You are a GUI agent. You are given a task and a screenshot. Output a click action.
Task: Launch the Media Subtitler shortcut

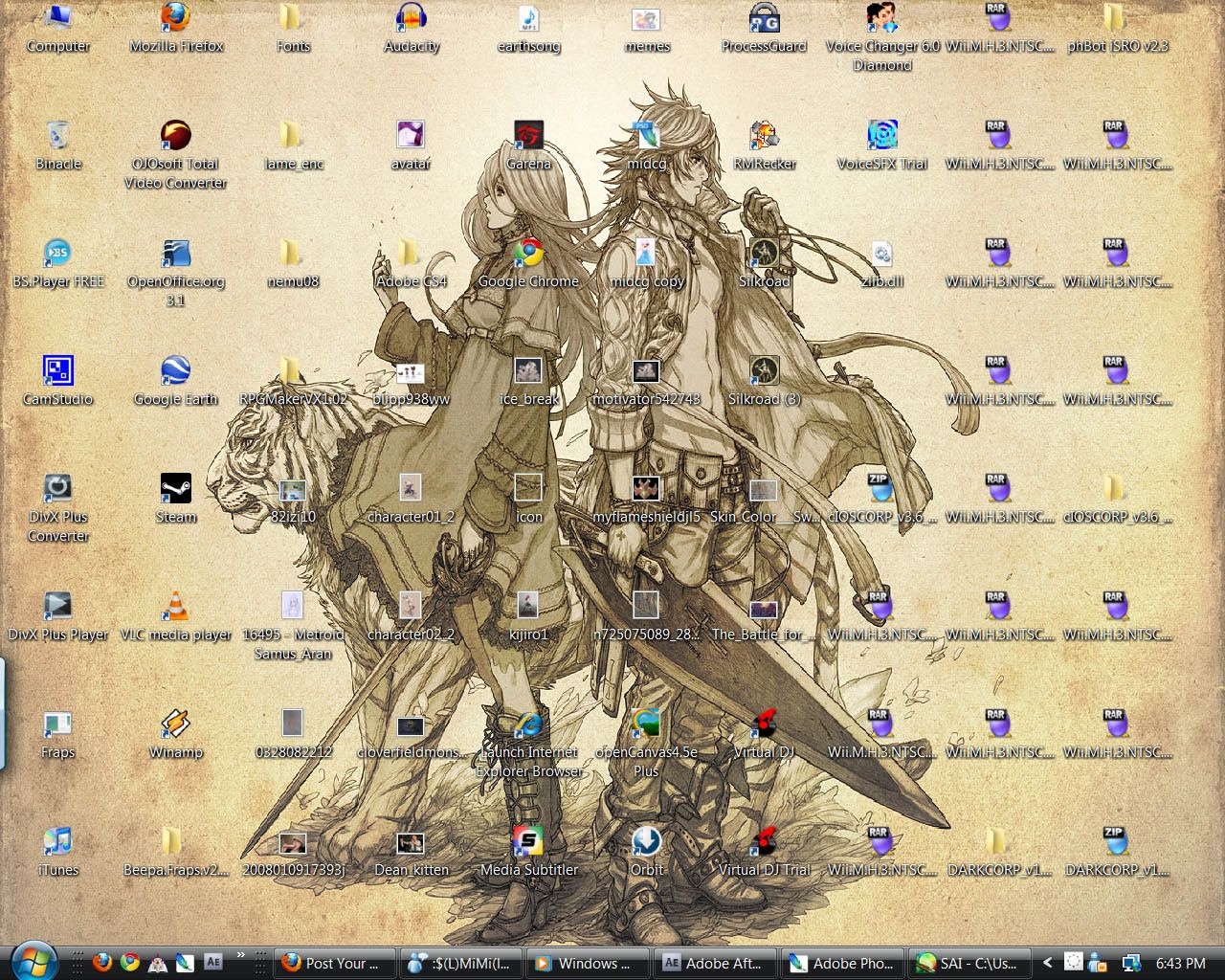[x=529, y=852]
